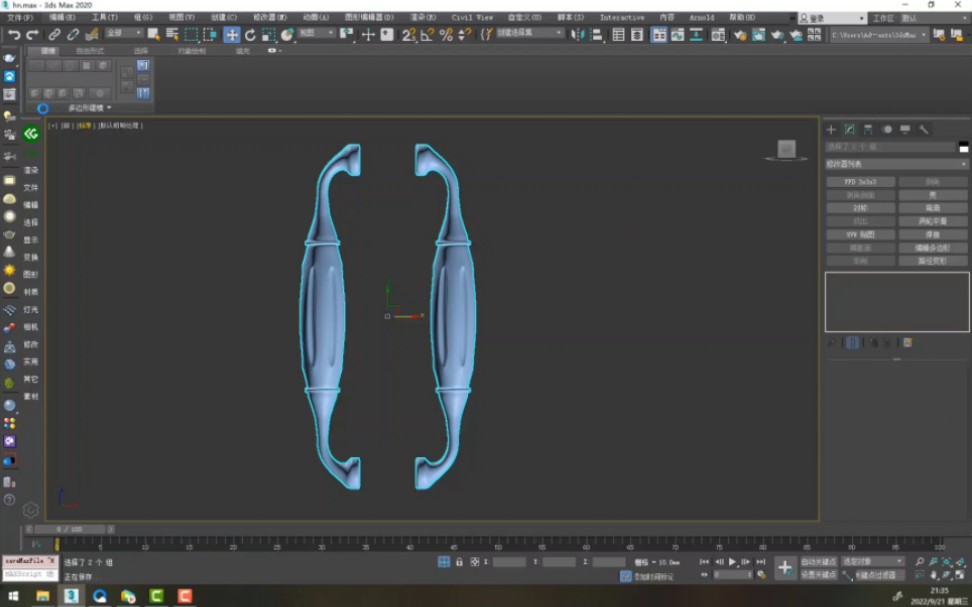
Task: Click the UVW mapping modifier button
Action: pos(860,234)
